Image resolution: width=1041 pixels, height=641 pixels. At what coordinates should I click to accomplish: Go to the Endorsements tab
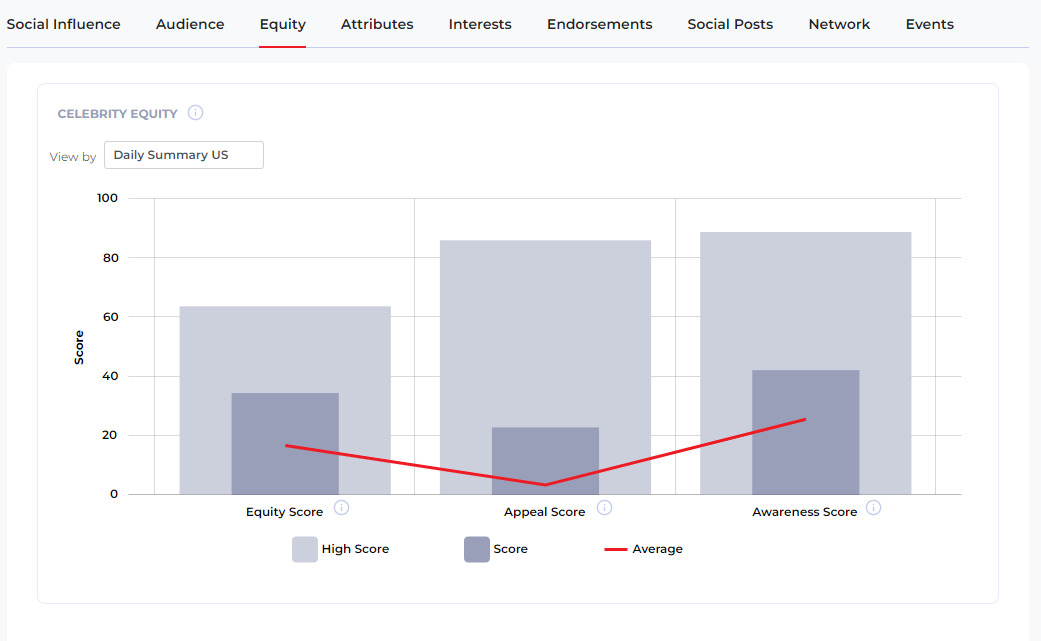click(x=599, y=24)
